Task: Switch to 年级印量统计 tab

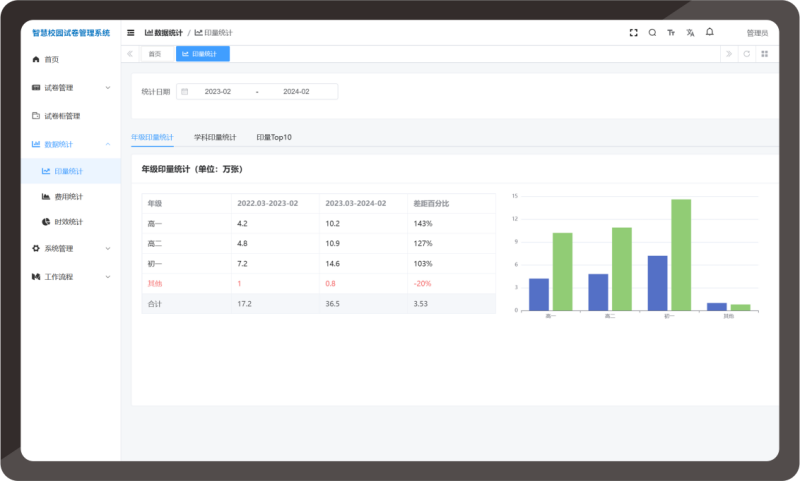Action: tap(152, 137)
